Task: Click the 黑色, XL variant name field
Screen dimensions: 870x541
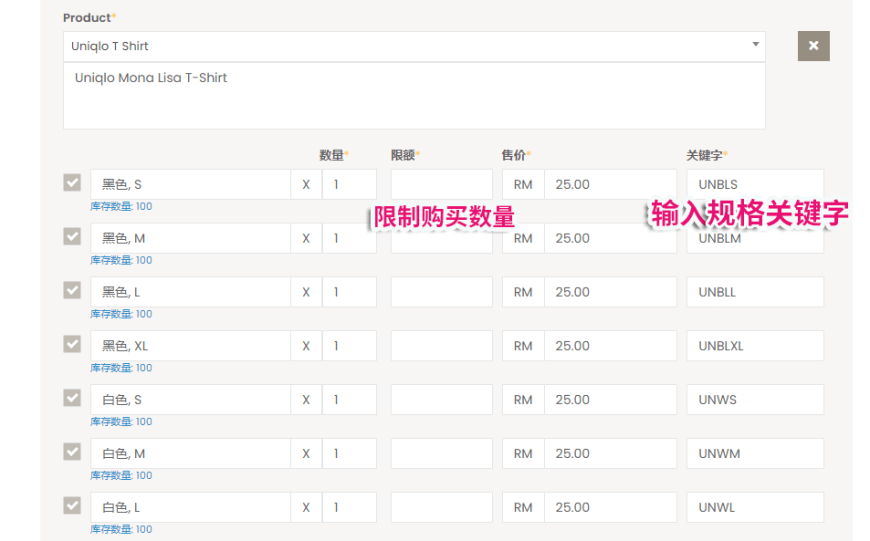Action: coord(190,346)
